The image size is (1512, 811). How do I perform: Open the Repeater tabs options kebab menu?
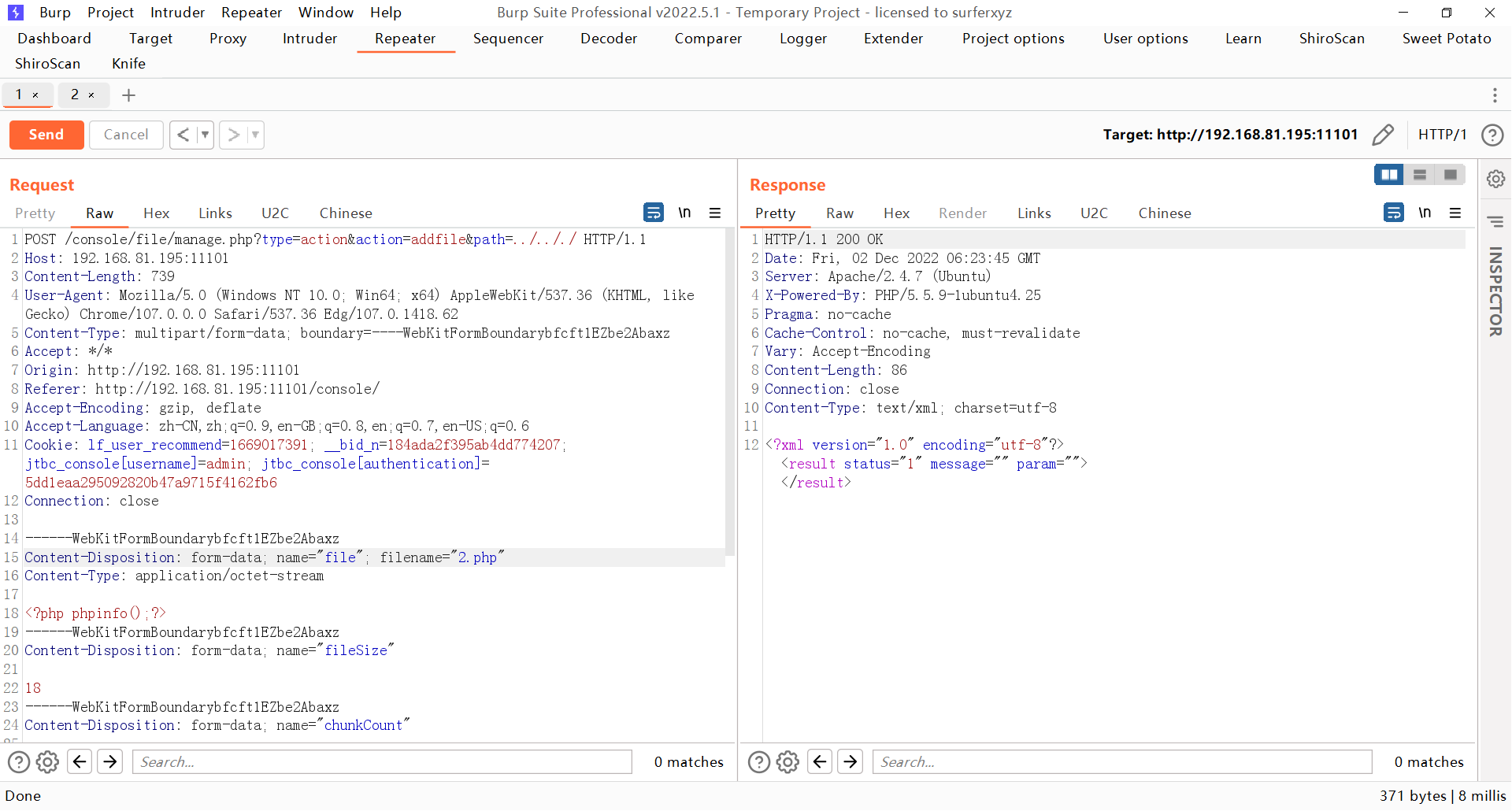1495,95
